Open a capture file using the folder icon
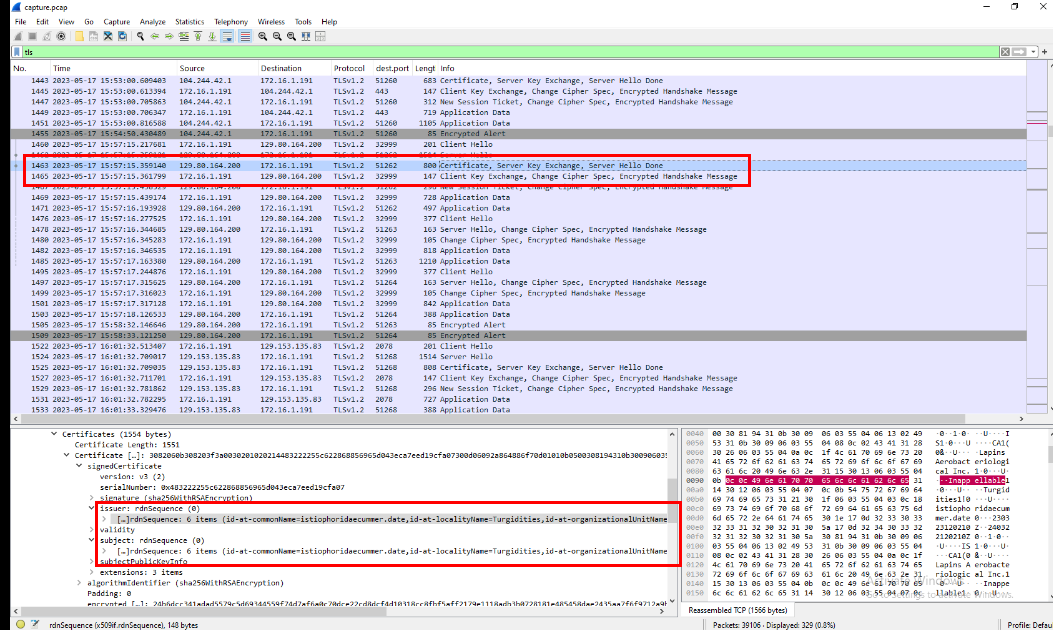 tap(79, 35)
